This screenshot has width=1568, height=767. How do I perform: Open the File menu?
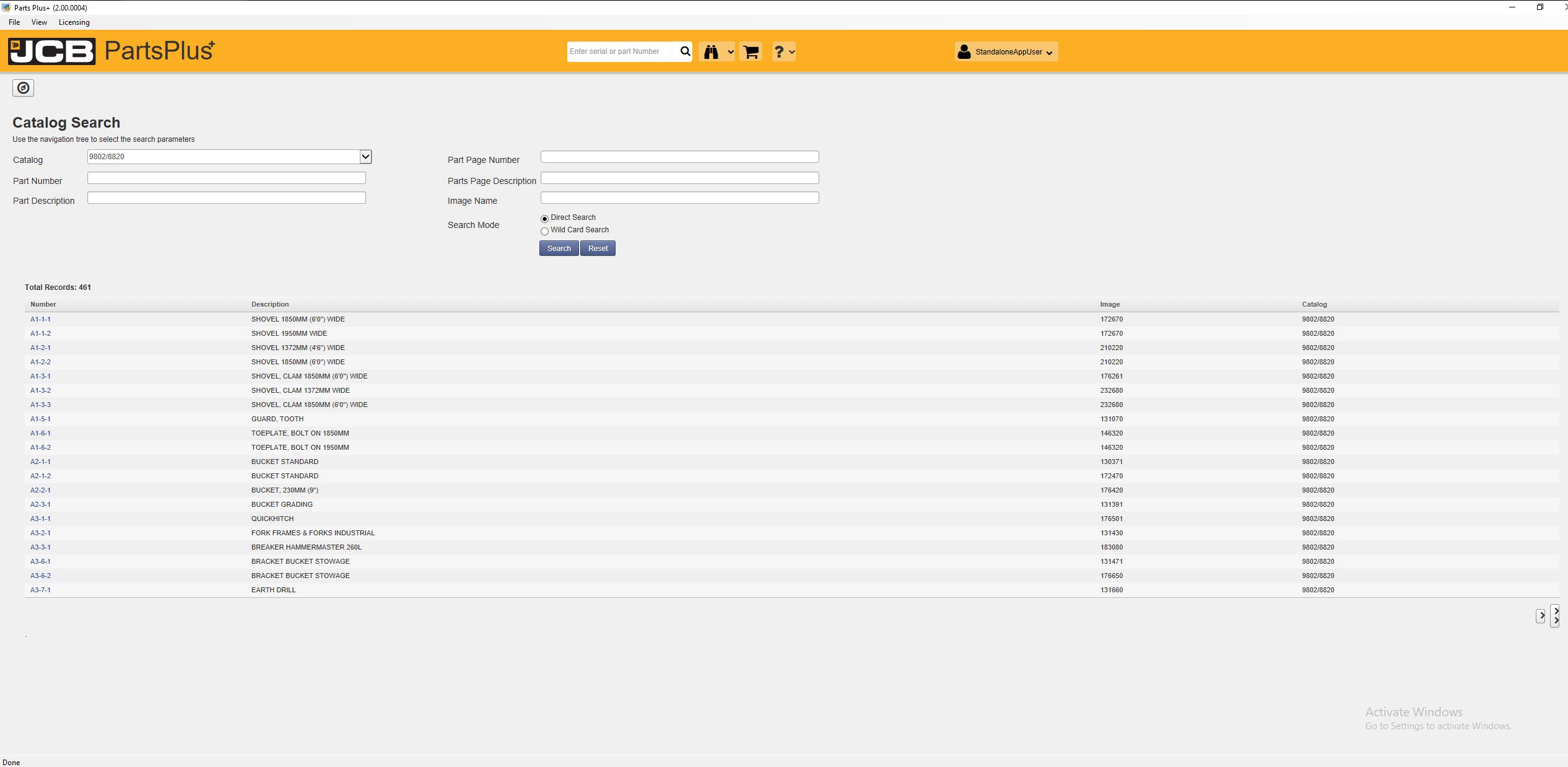(14, 22)
